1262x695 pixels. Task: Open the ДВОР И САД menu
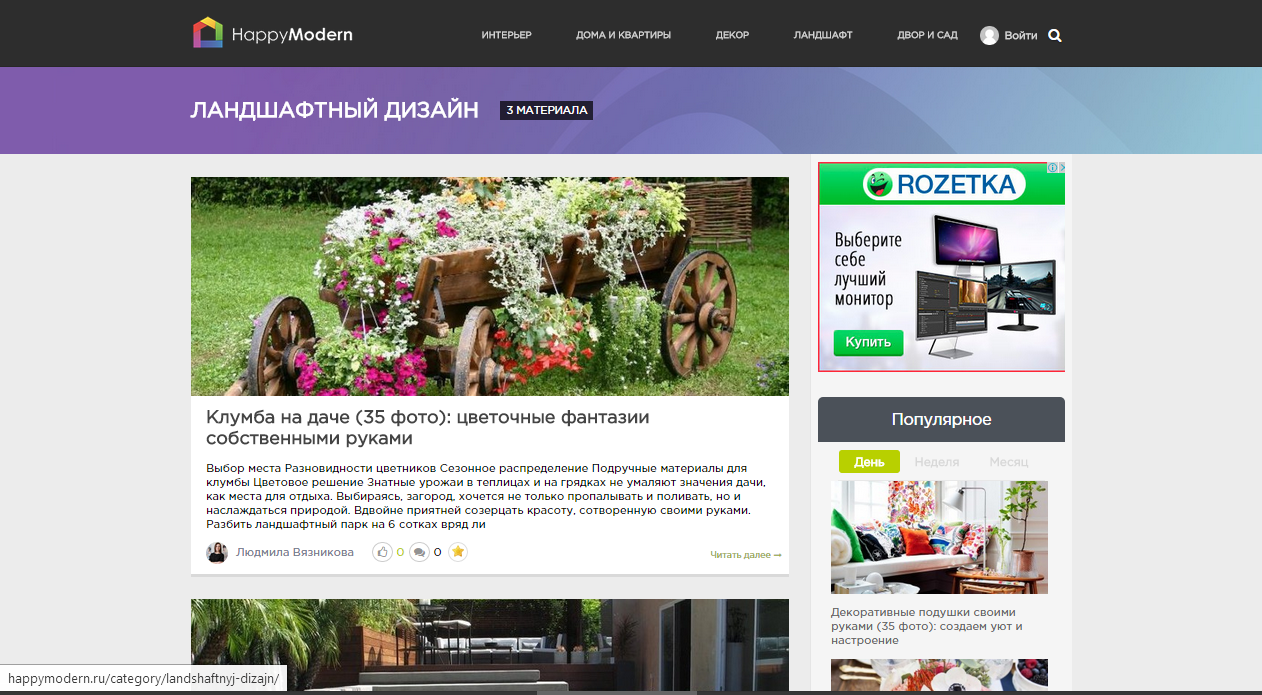927,35
